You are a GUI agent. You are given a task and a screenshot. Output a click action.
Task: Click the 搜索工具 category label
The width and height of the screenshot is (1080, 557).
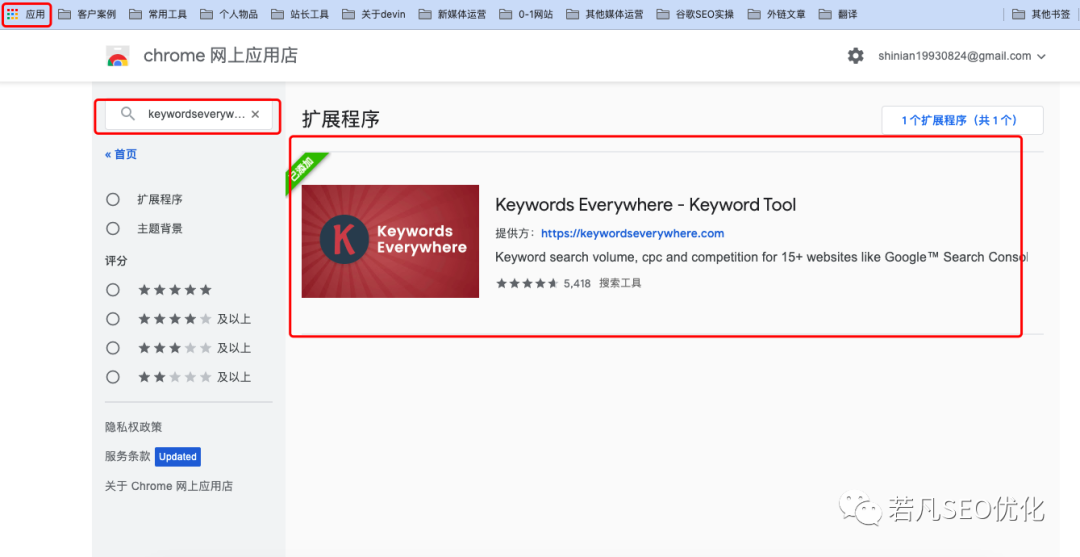pyautogui.click(x=620, y=283)
